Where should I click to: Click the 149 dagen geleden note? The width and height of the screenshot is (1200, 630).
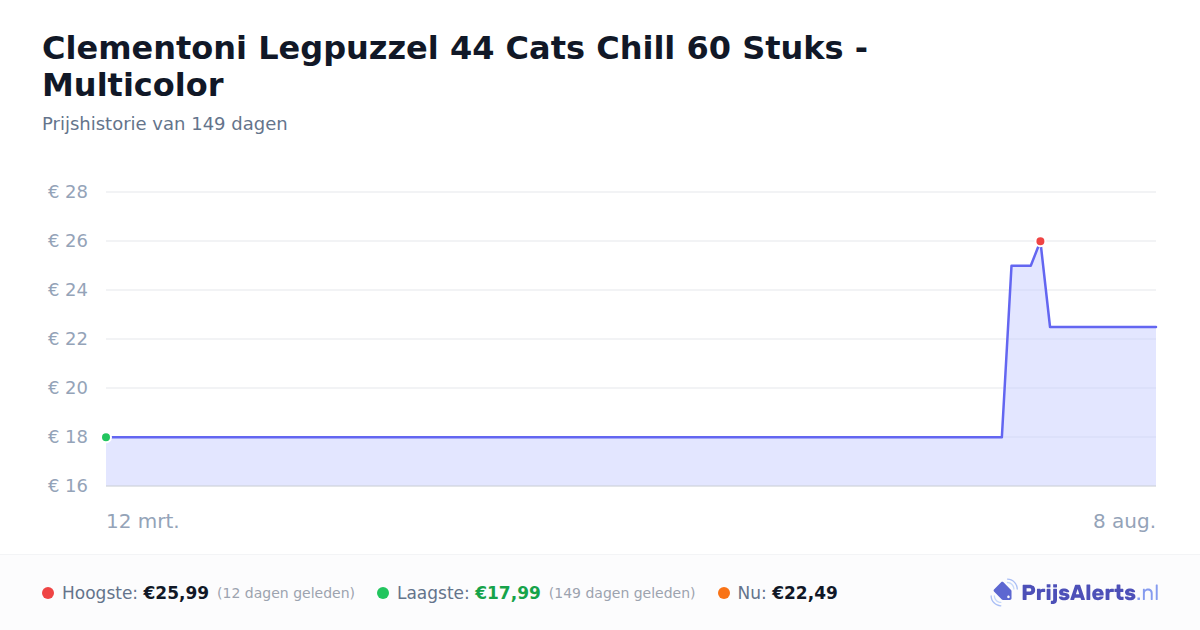pos(622,593)
